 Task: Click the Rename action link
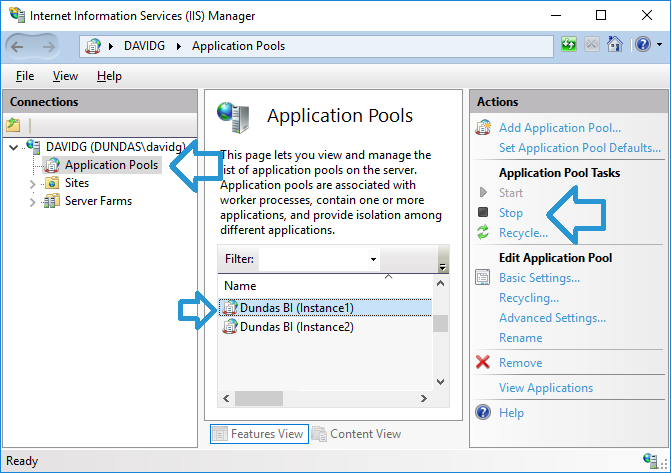pos(520,338)
